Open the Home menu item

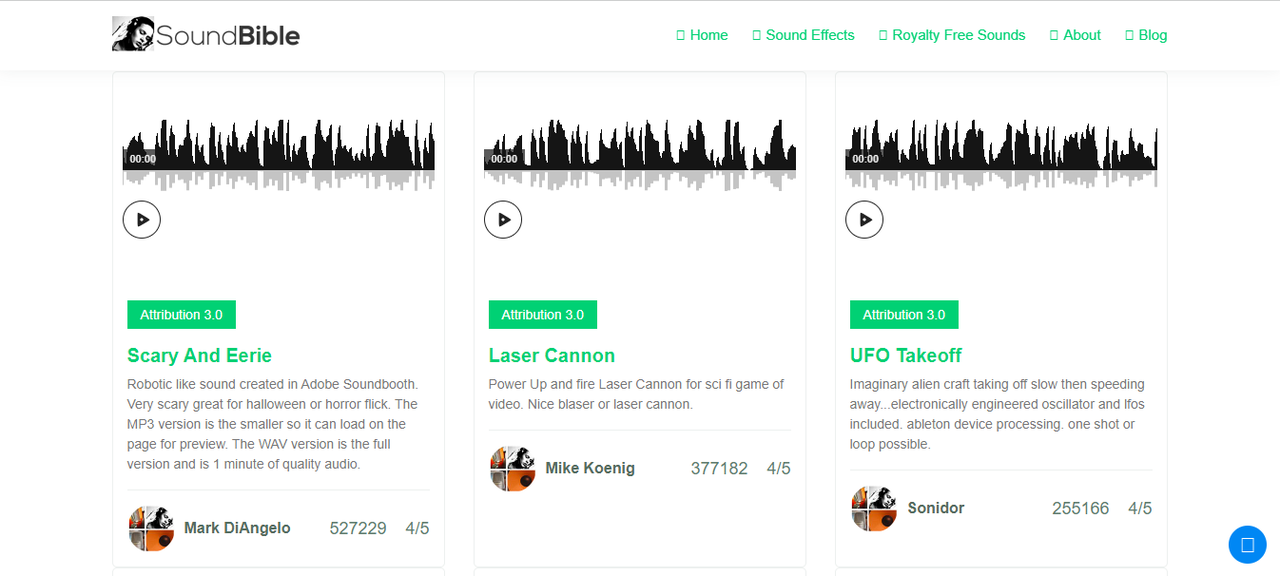coord(702,35)
